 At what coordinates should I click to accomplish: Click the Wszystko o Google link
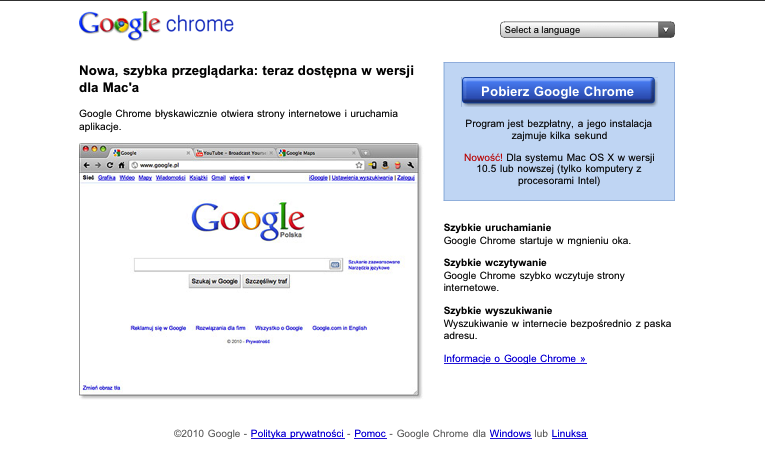coord(279,328)
